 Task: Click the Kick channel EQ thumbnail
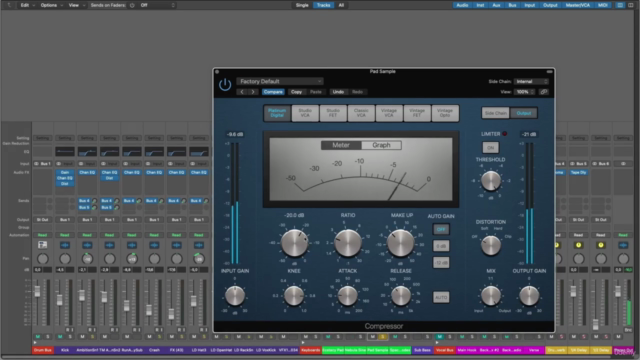click(x=65, y=151)
